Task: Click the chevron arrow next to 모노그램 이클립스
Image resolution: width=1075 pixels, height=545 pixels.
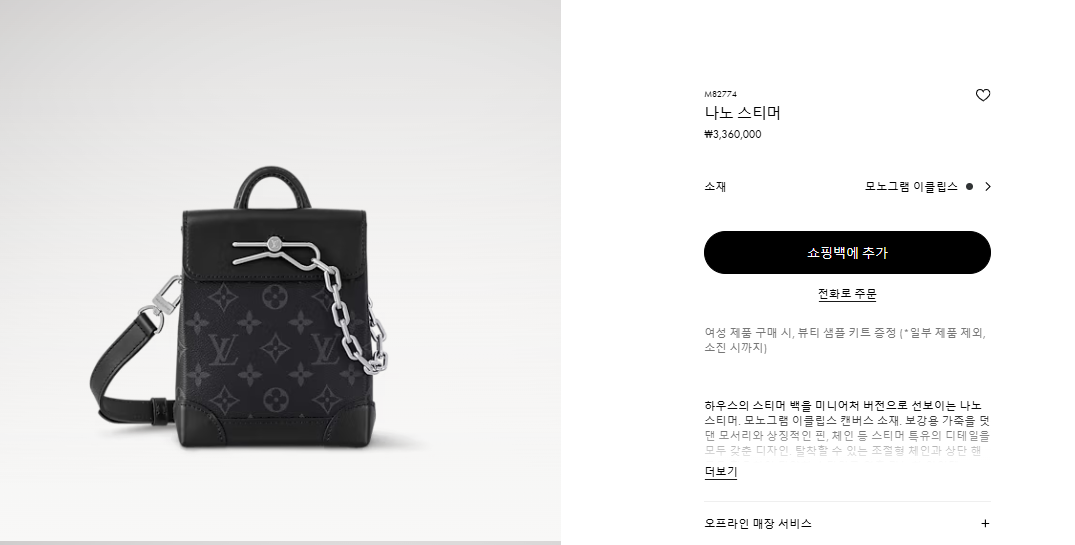Action: (987, 186)
